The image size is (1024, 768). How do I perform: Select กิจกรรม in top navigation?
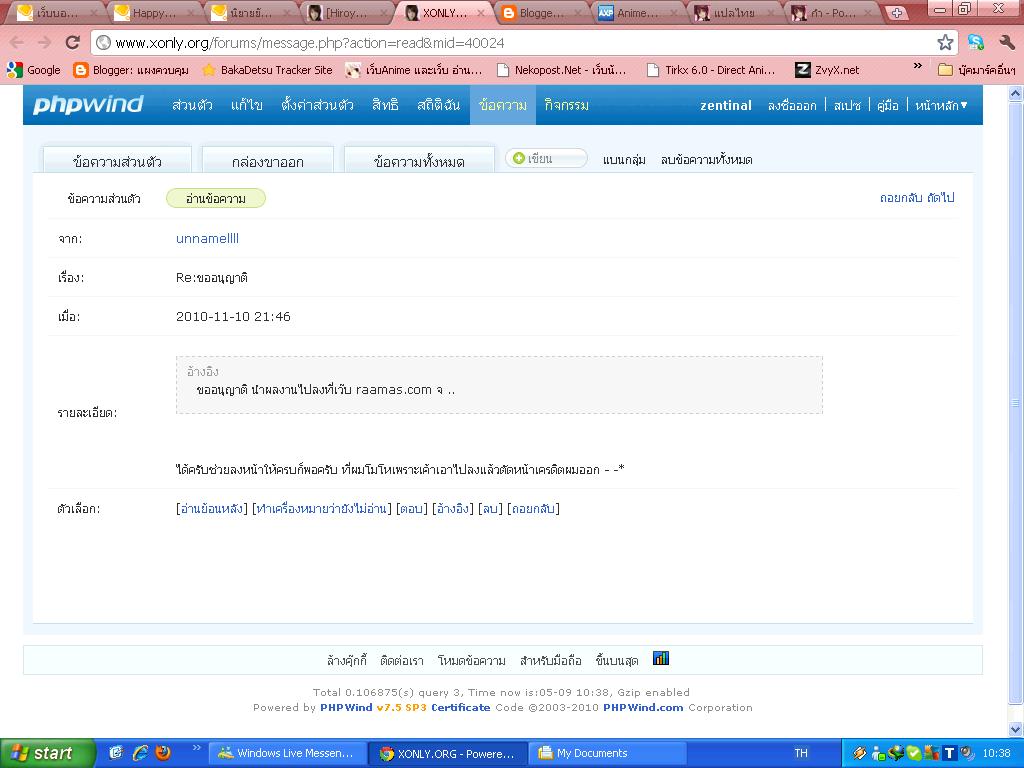tap(566, 104)
